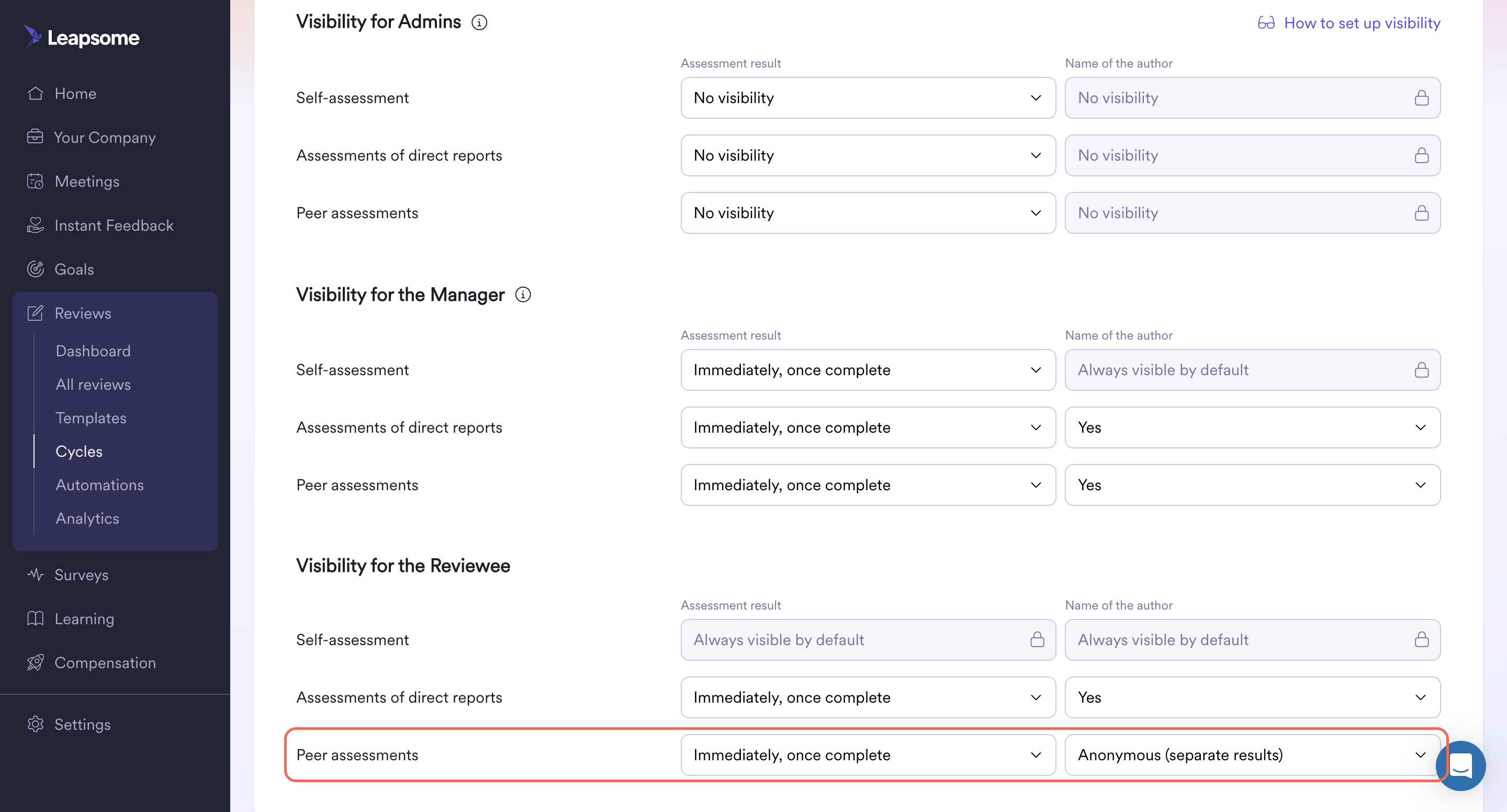Open Reviews Dashboard submenu item
This screenshot has height=812, width=1507.
93,351
